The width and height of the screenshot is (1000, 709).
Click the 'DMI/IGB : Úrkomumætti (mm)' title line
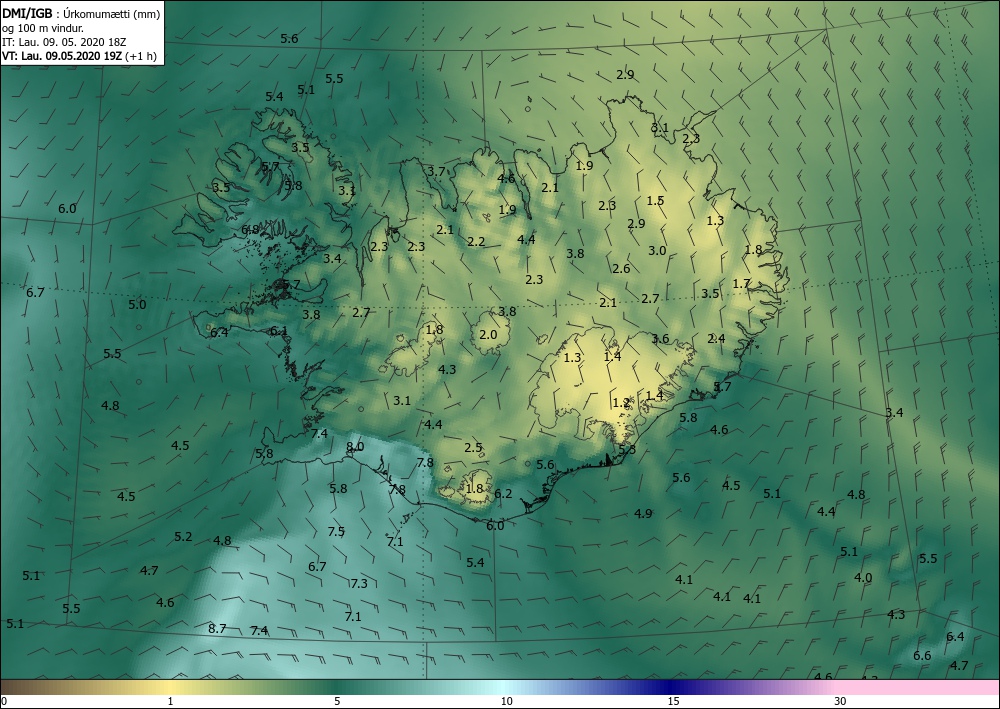coord(81,13)
